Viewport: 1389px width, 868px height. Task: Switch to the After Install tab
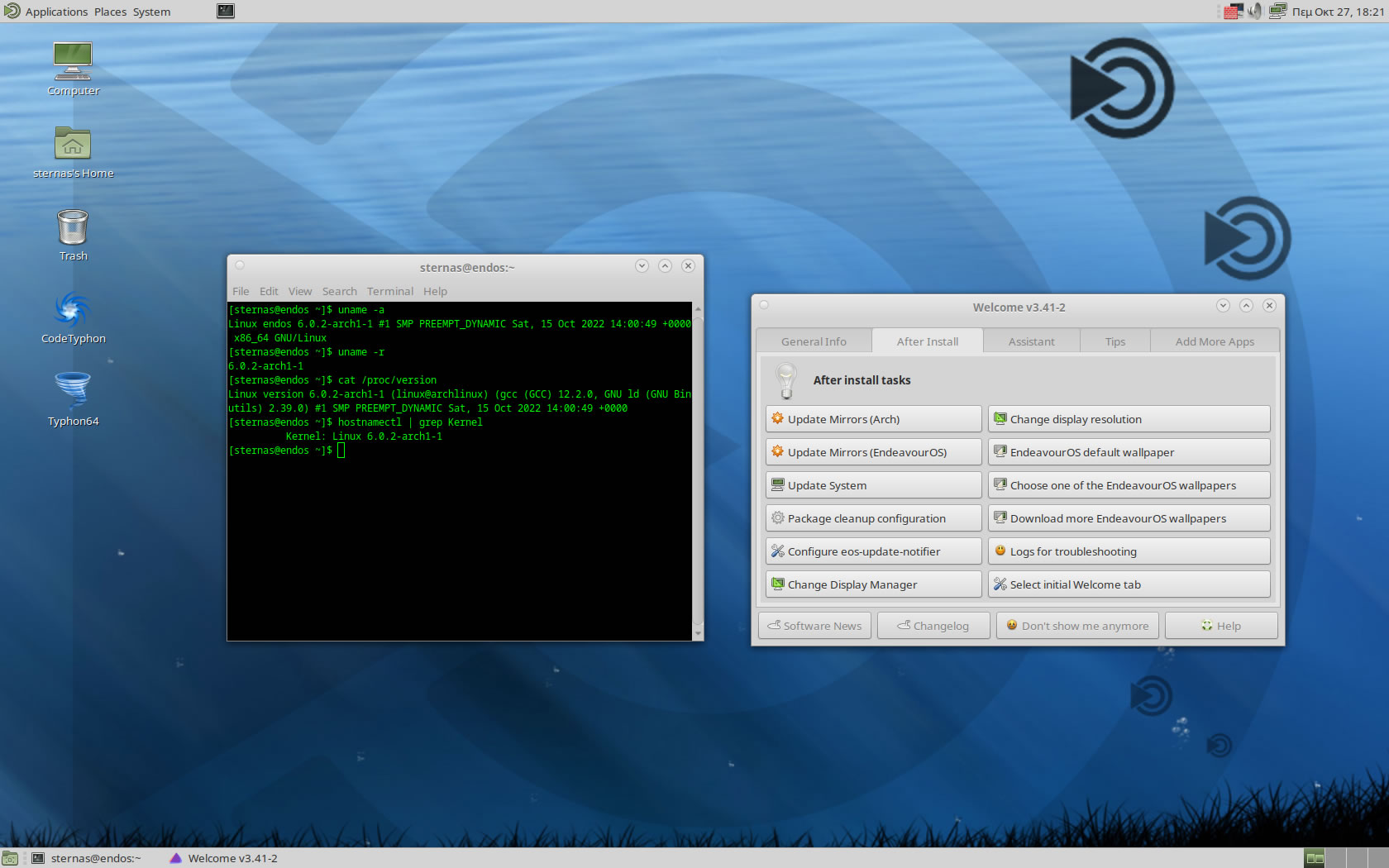pos(928,341)
